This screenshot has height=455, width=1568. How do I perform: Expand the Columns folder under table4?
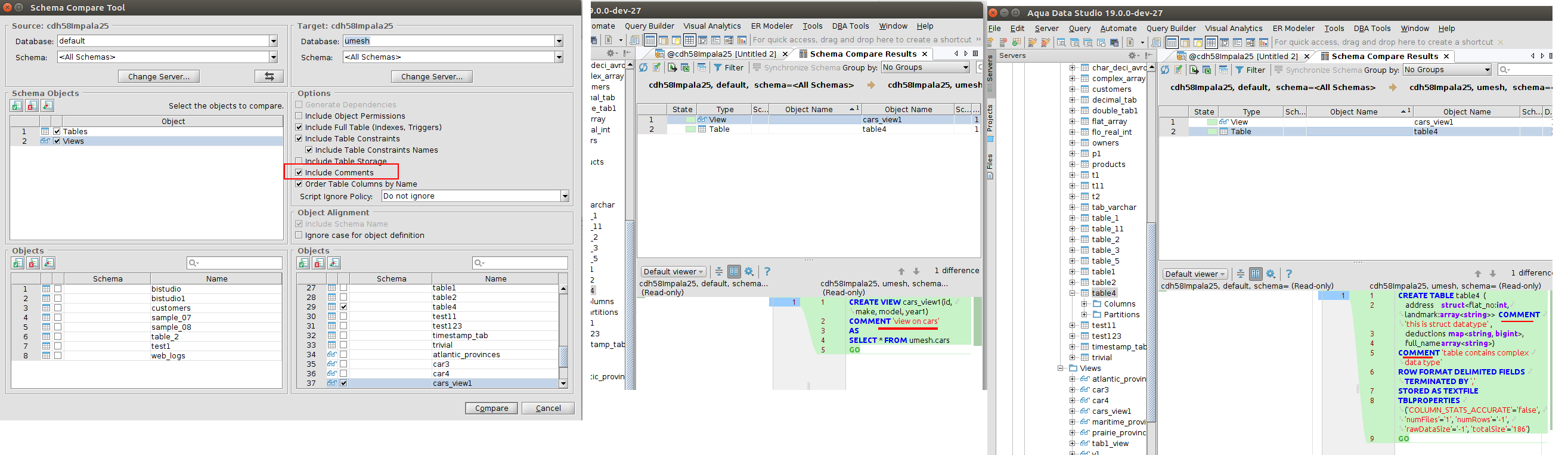(x=1084, y=304)
